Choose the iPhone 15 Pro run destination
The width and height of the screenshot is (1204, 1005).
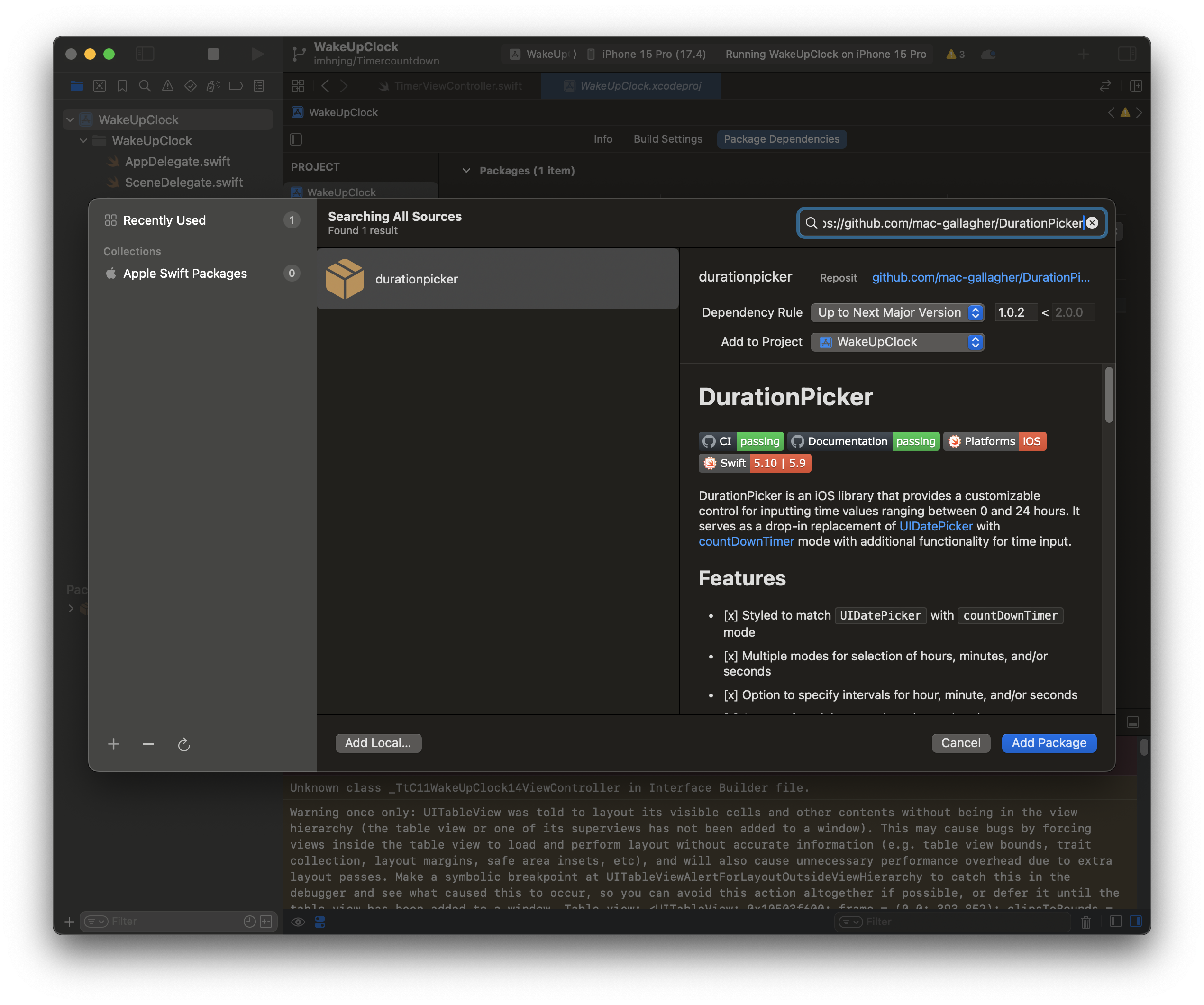(646, 54)
